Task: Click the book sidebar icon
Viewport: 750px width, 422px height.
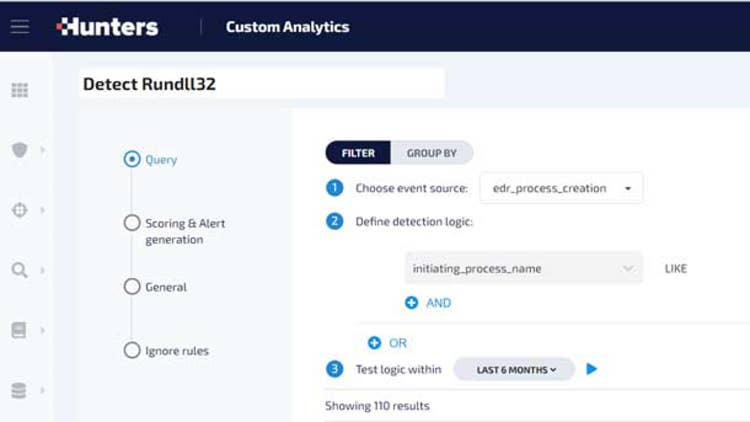Action: pyautogui.click(x=19, y=330)
